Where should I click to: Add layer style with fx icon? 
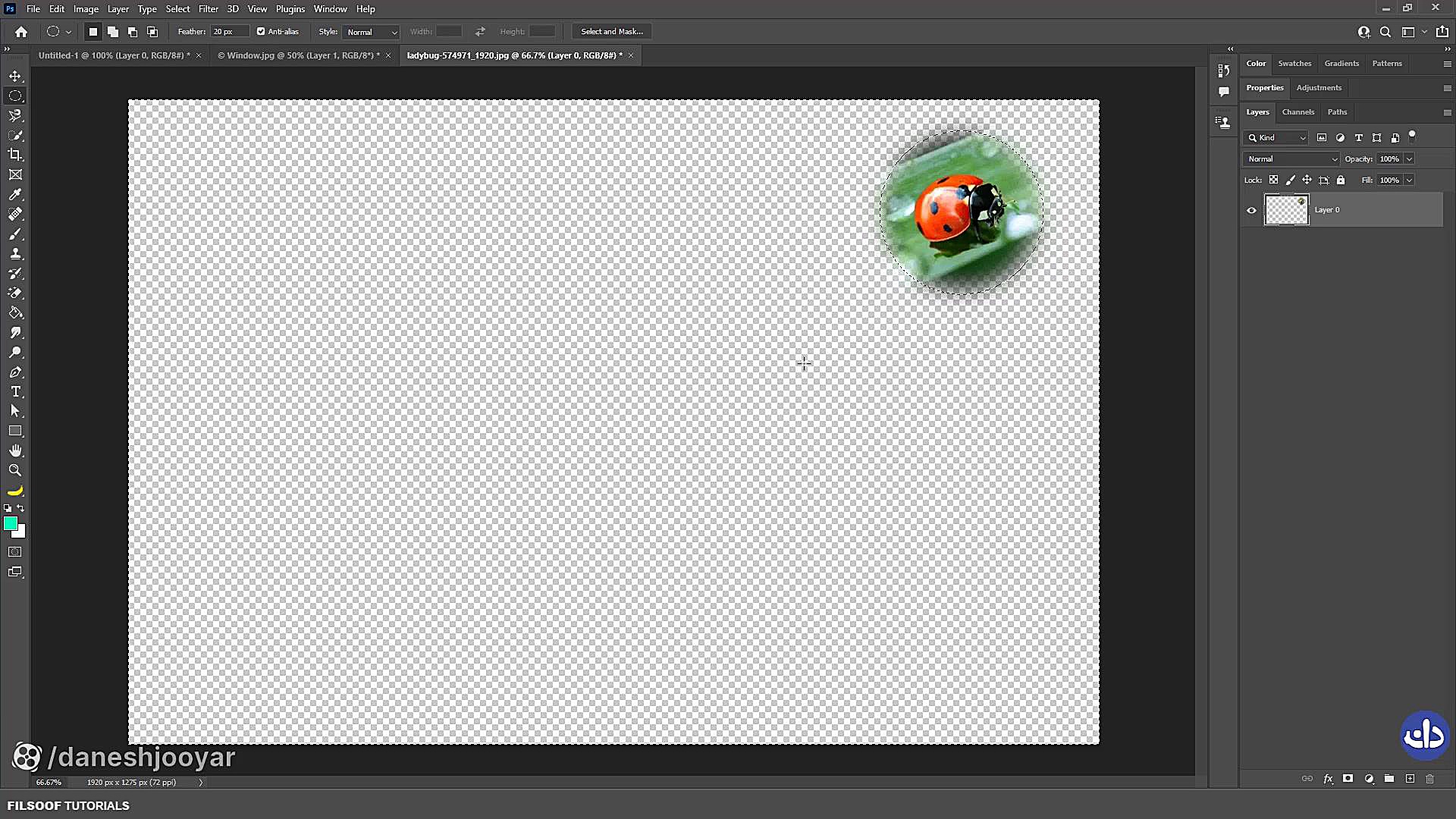[x=1329, y=779]
